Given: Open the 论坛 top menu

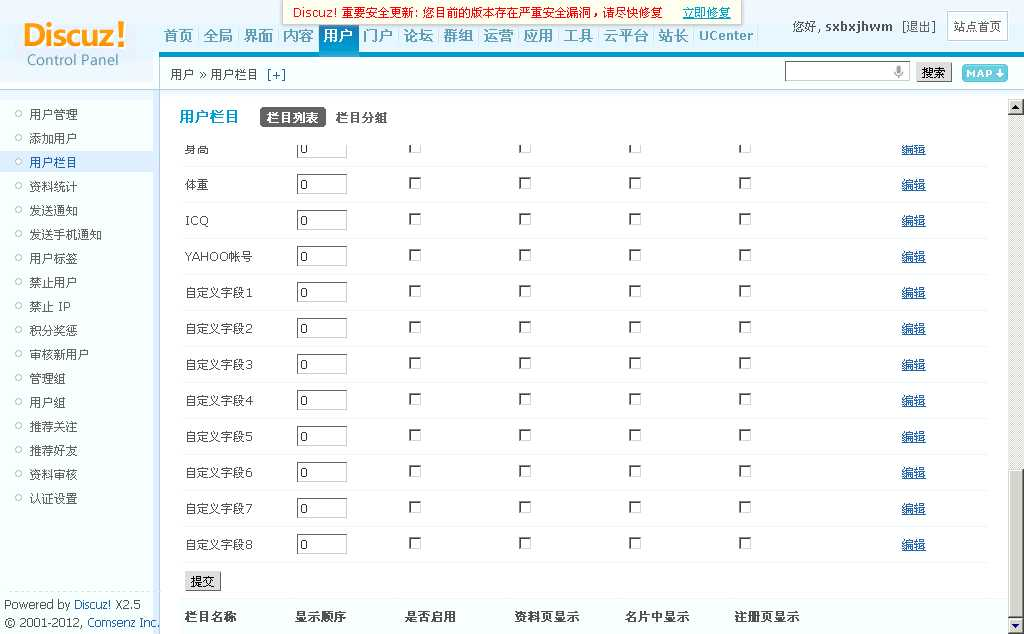Looking at the screenshot, I should tap(418, 36).
